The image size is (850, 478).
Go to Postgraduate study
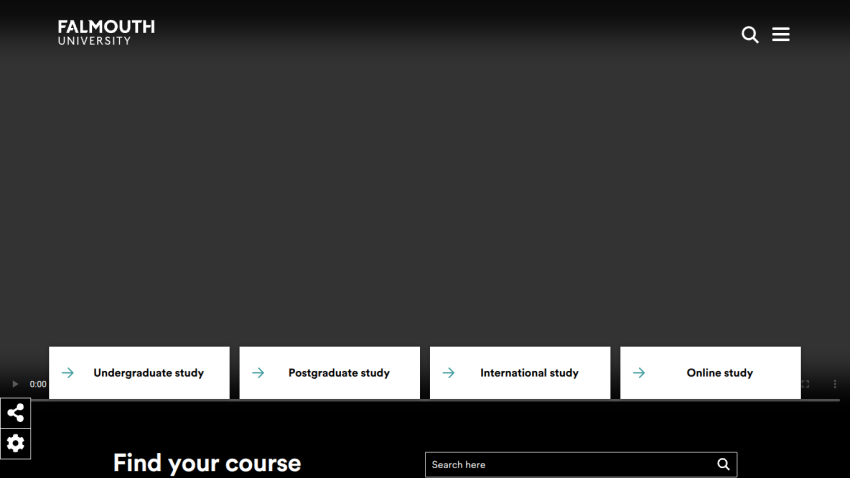pyautogui.click(x=330, y=373)
